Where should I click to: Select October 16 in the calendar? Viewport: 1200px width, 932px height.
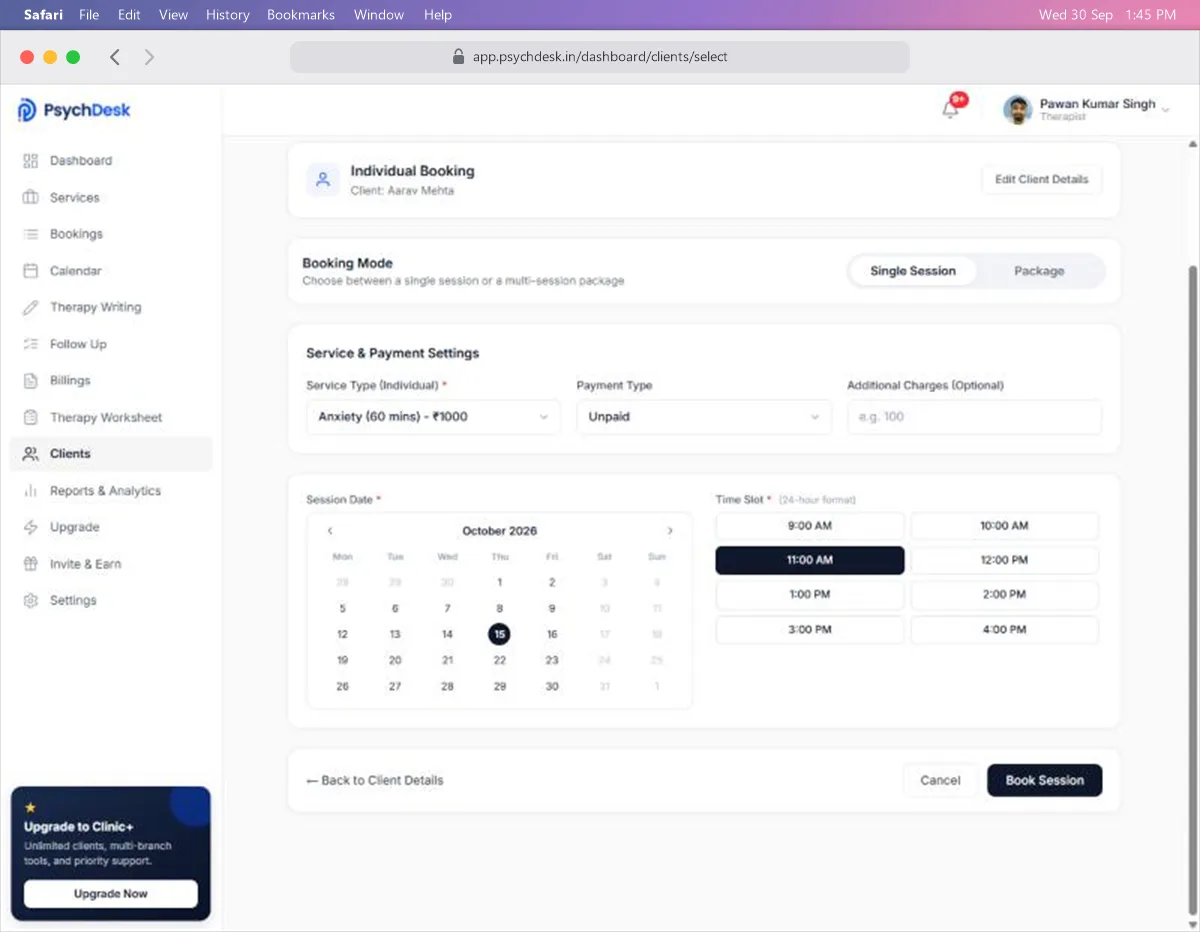(552, 634)
